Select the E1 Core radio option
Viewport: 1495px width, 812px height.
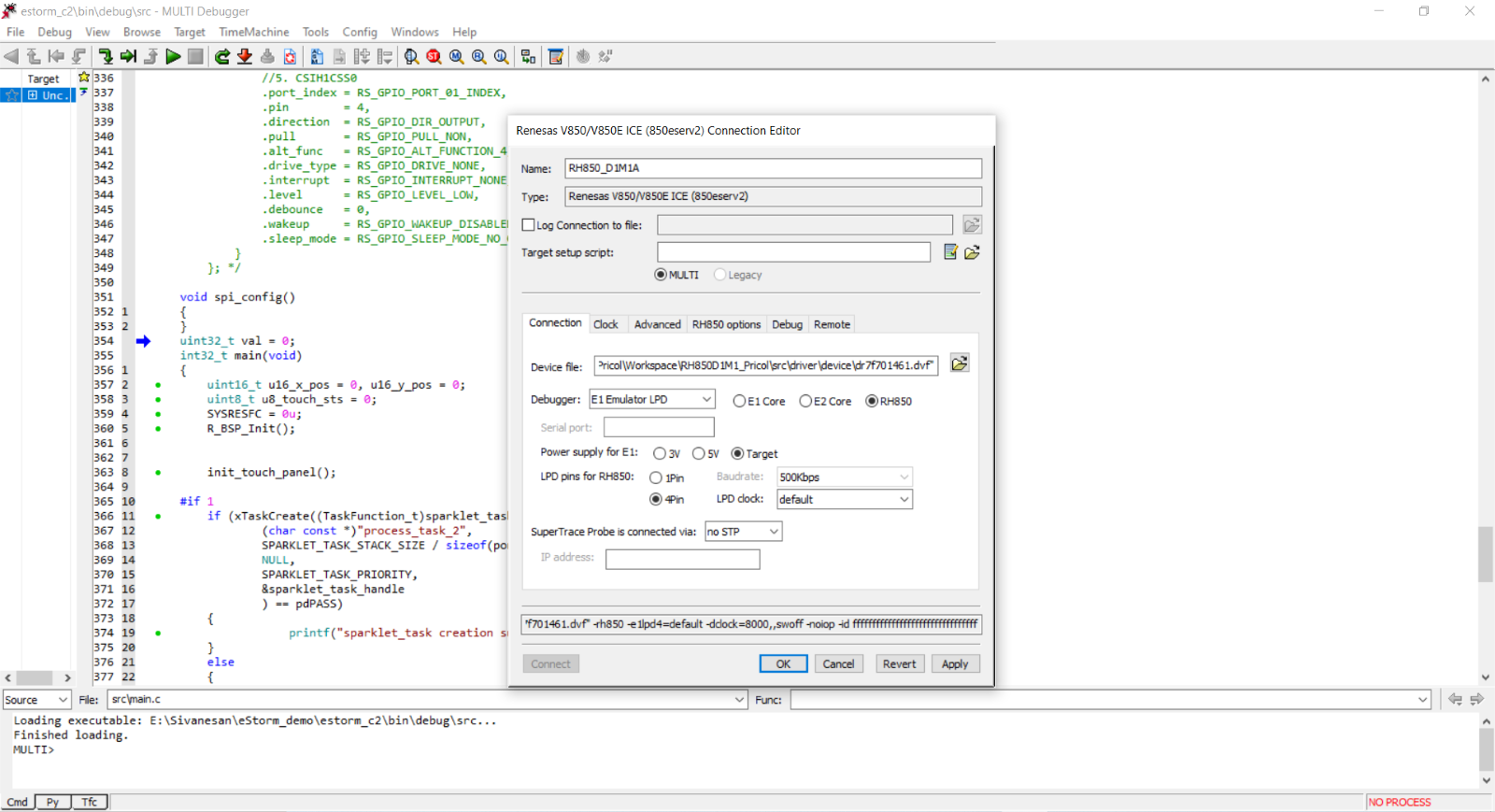click(739, 401)
